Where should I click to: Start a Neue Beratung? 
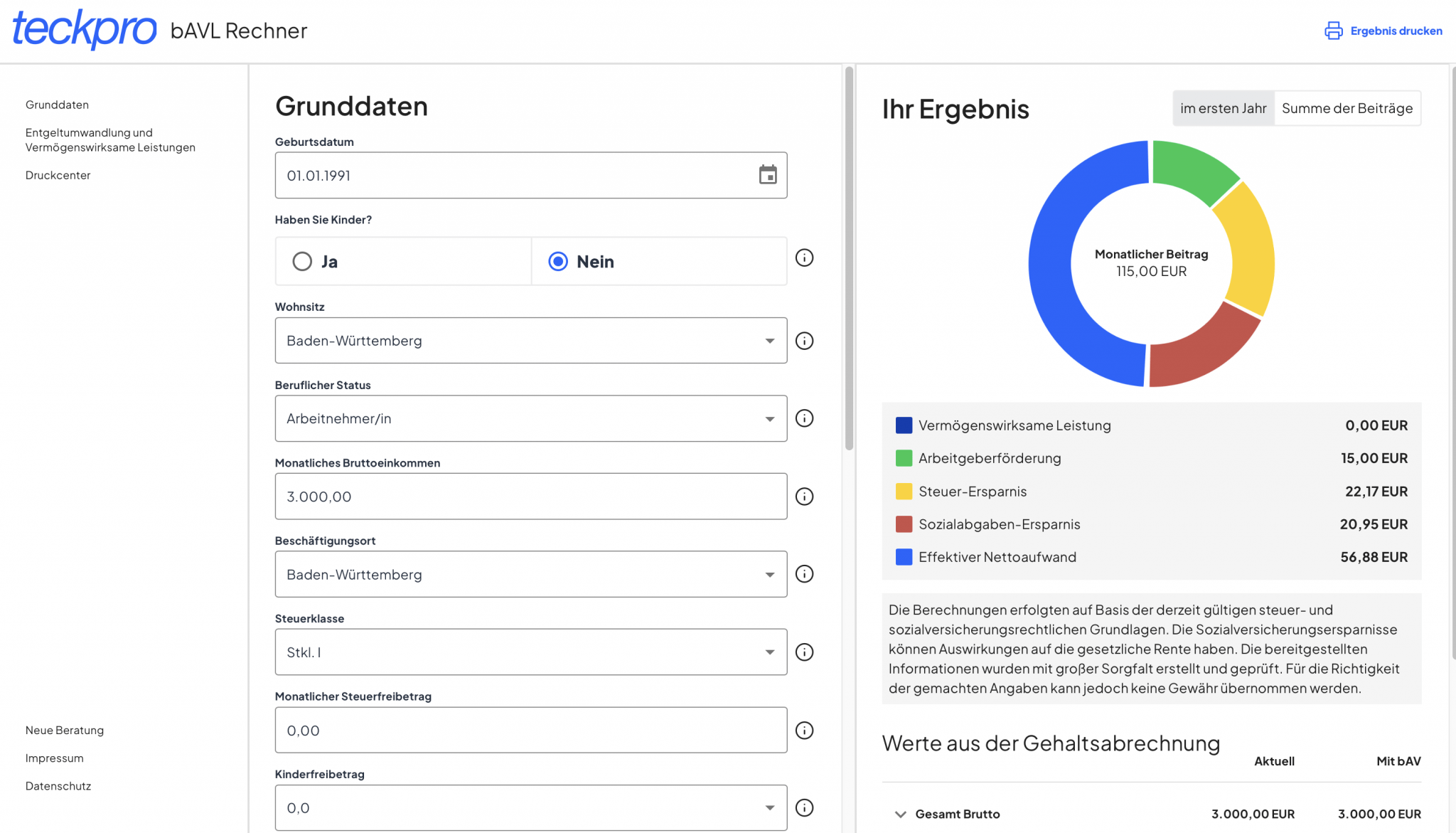pos(65,731)
